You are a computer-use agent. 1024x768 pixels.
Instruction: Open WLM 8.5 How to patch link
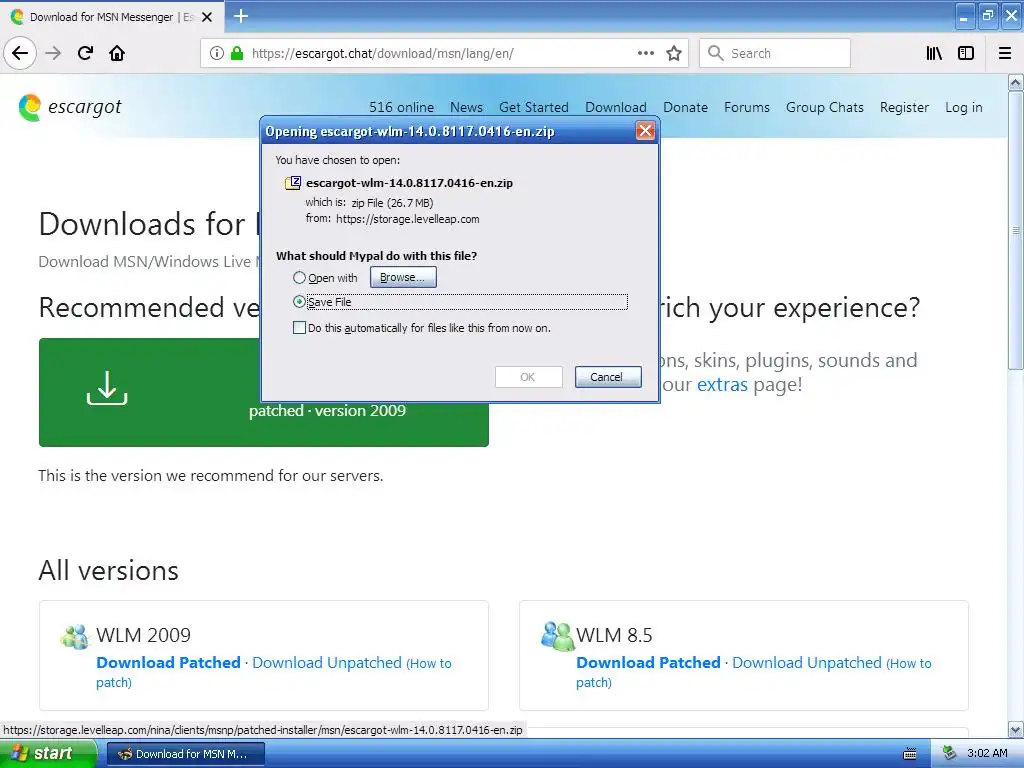(x=753, y=673)
